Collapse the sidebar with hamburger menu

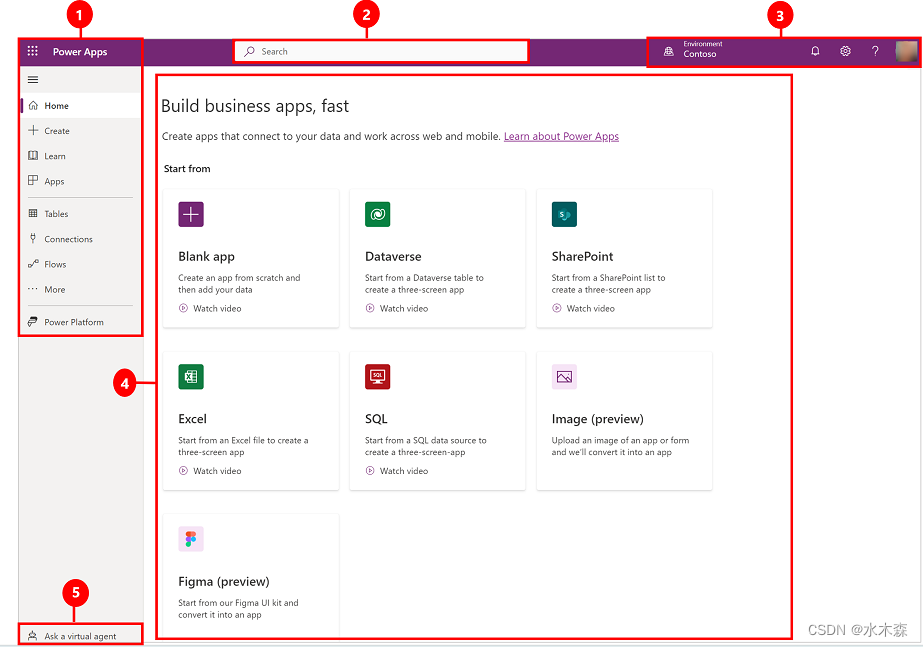click(x=32, y=79)
